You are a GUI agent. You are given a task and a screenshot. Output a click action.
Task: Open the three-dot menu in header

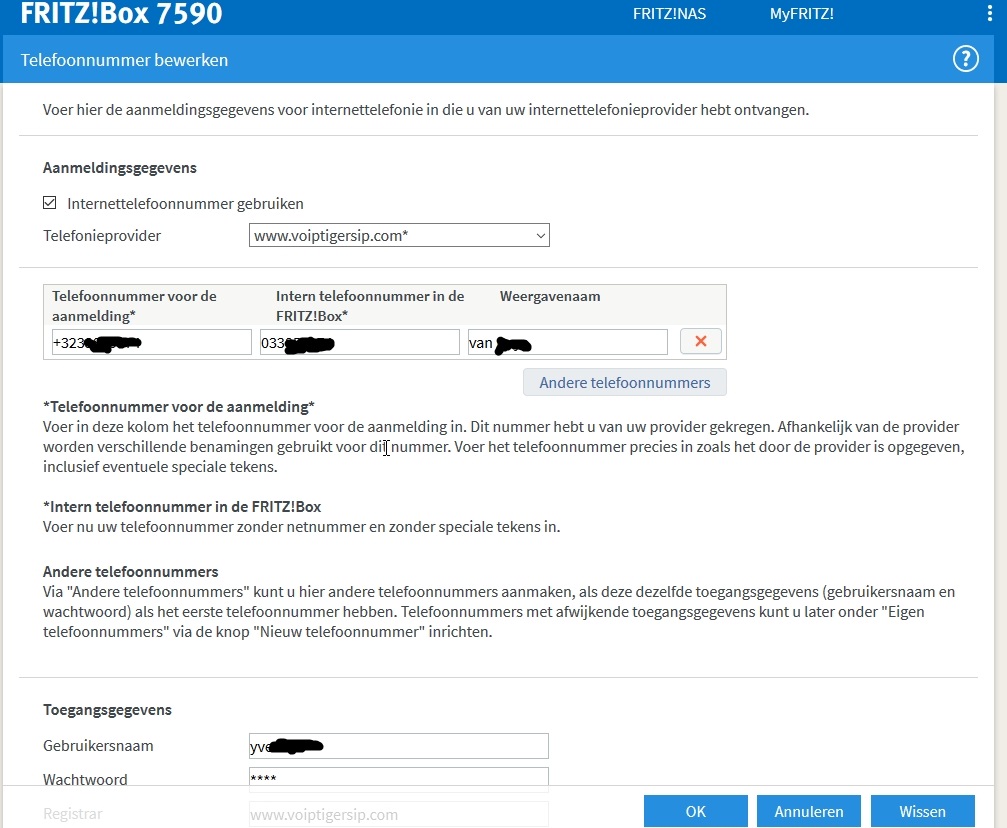(989, 14)
